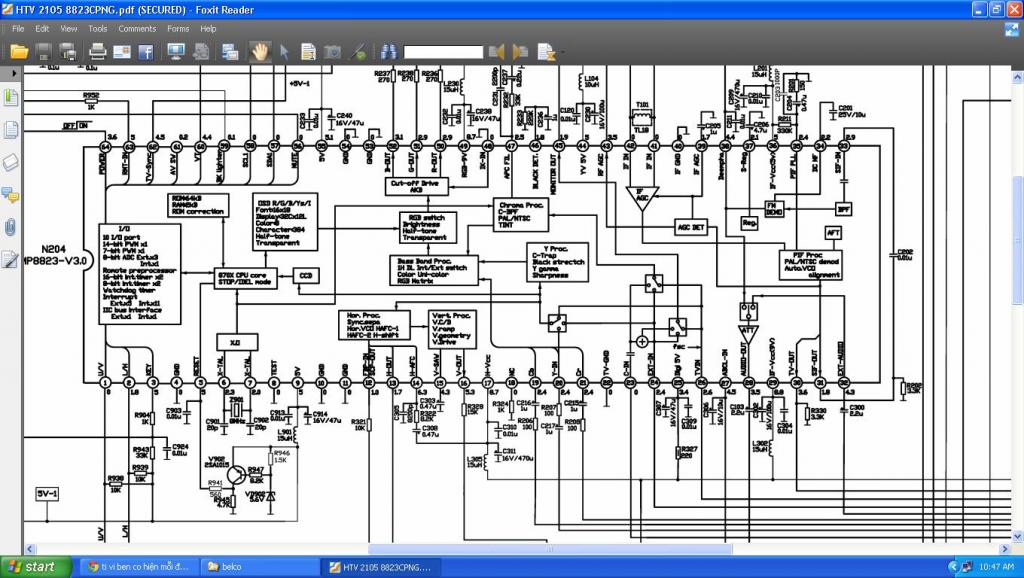1024x578 pixels.
Task: Open the Pages thumbnails panel icon
Action: 11,130
